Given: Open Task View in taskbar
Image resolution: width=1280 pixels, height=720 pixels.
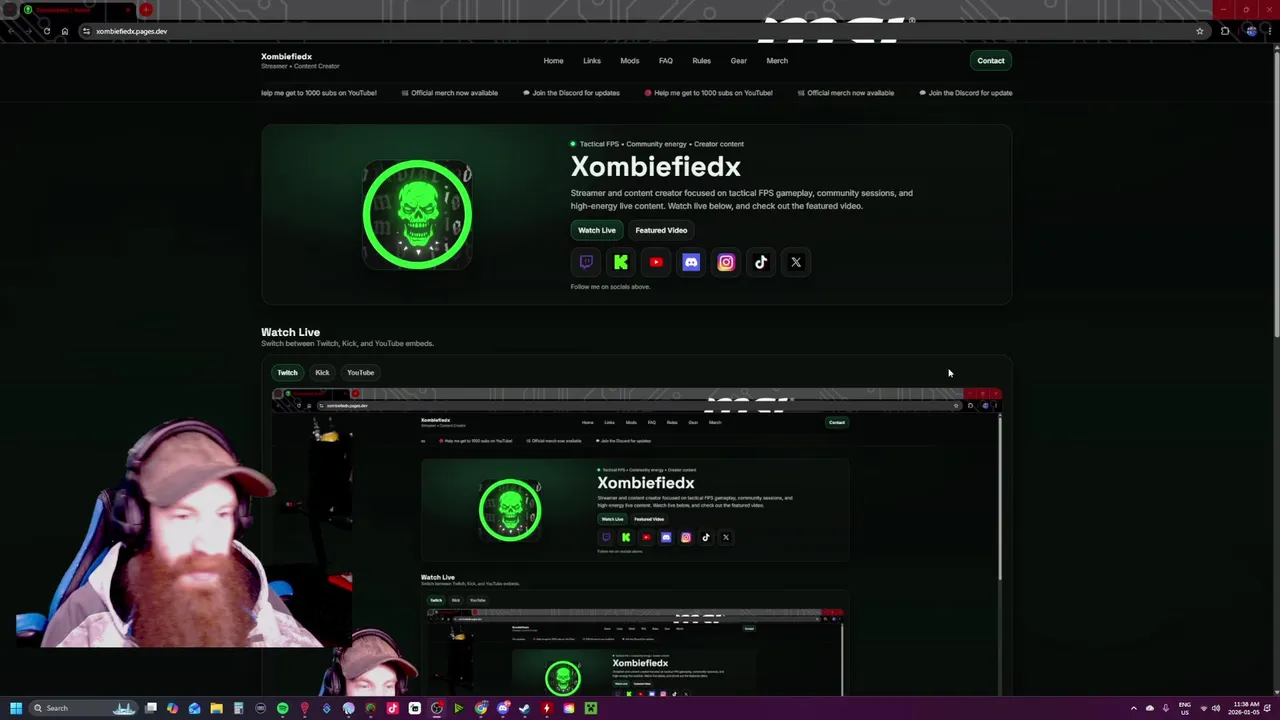Looking at the screenshot, I should pyautogui.click(x=151, y=708).
